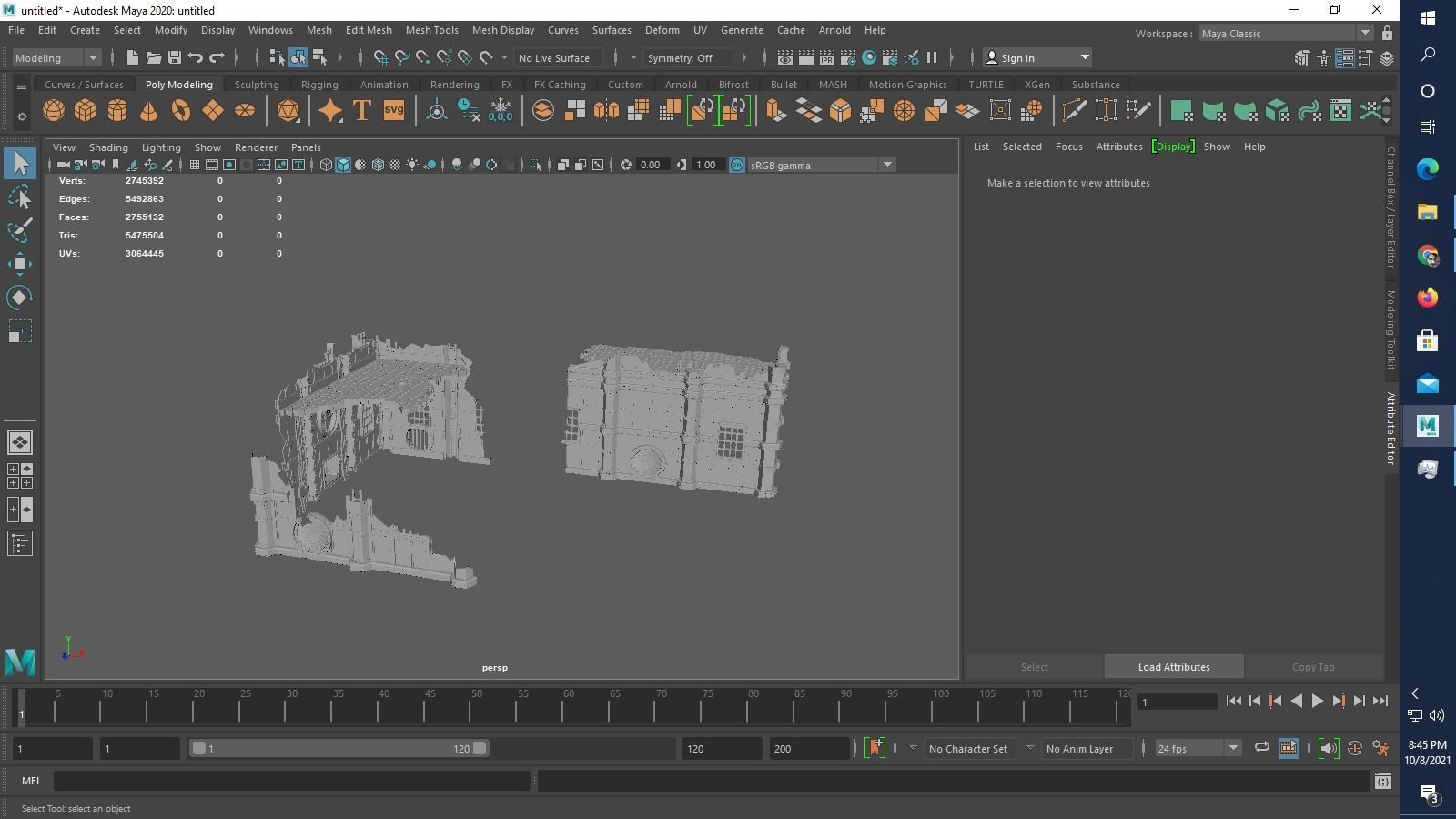
Task: Open the viewport Shading panel menu
Action: pos(108,147)
